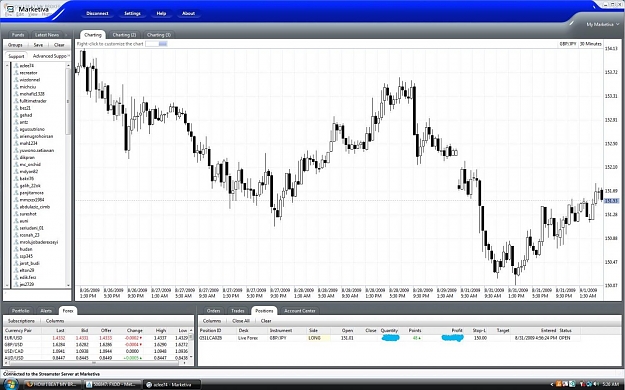Click user icon next to adee74
625x390 pixels.
(x=16, y=66)
